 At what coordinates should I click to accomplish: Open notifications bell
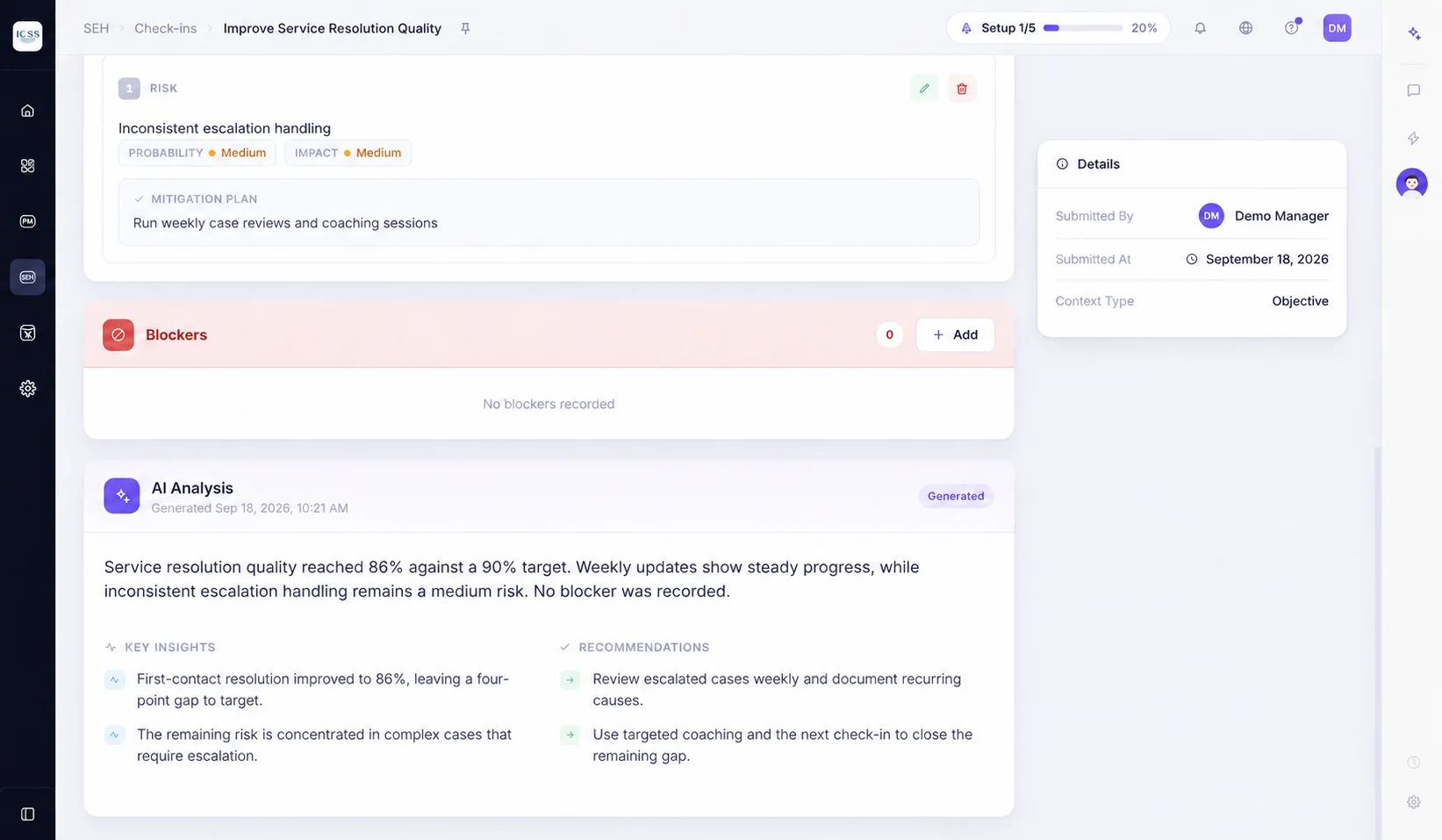(1200, 28)
